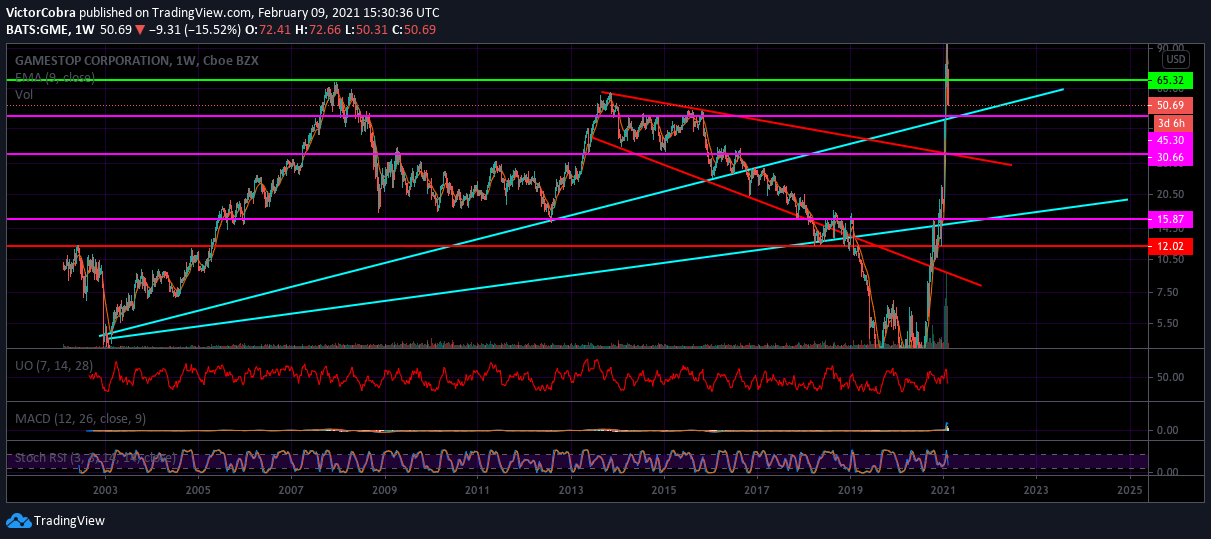
Task: Click the BATS:GME symbol text
Action: click(36, 30)
